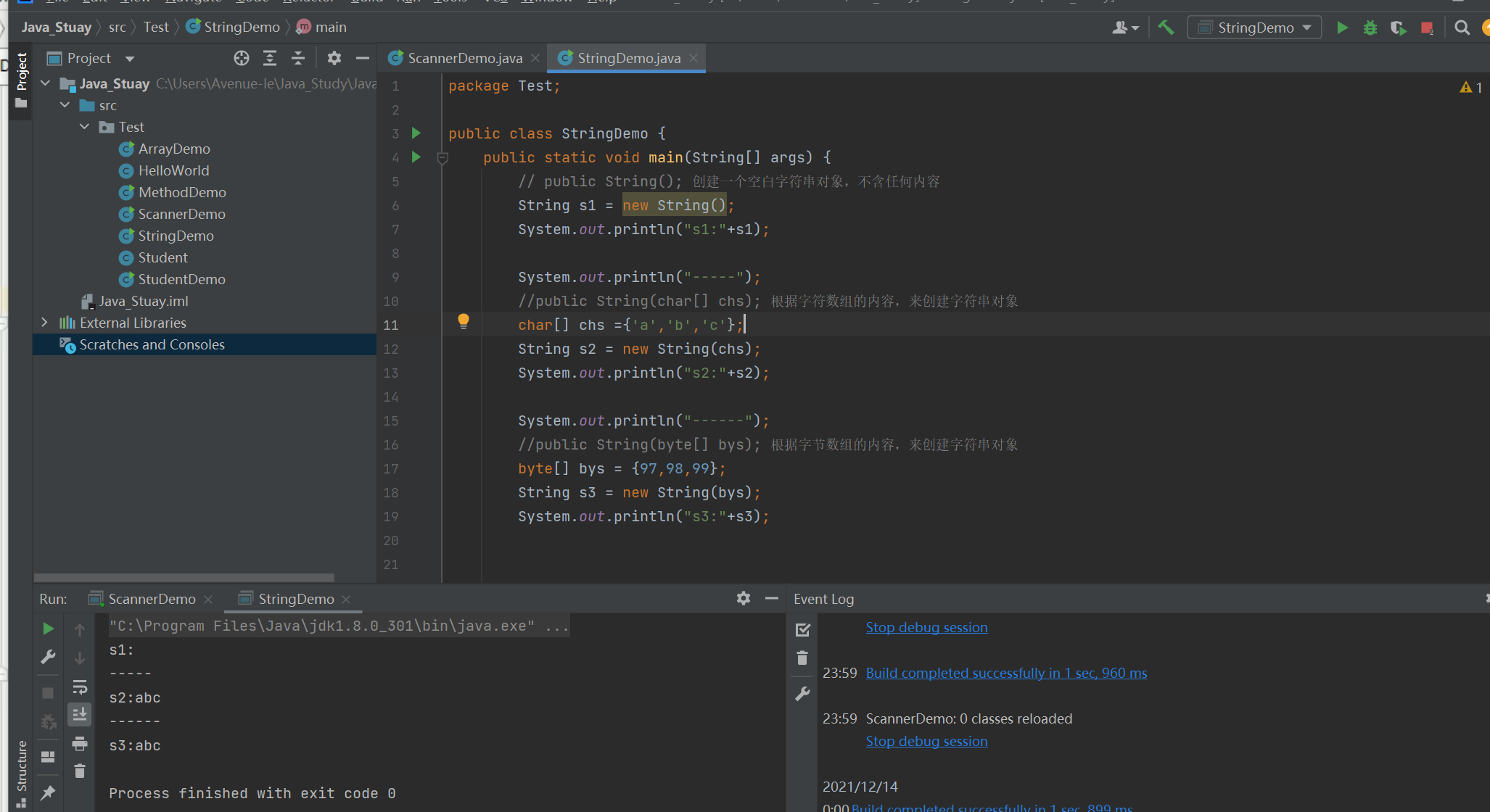Click the Build completed successfully 960 ms link
Image resolution: width=1490 pixels, height=812 pixels.
coord(1006,673)
